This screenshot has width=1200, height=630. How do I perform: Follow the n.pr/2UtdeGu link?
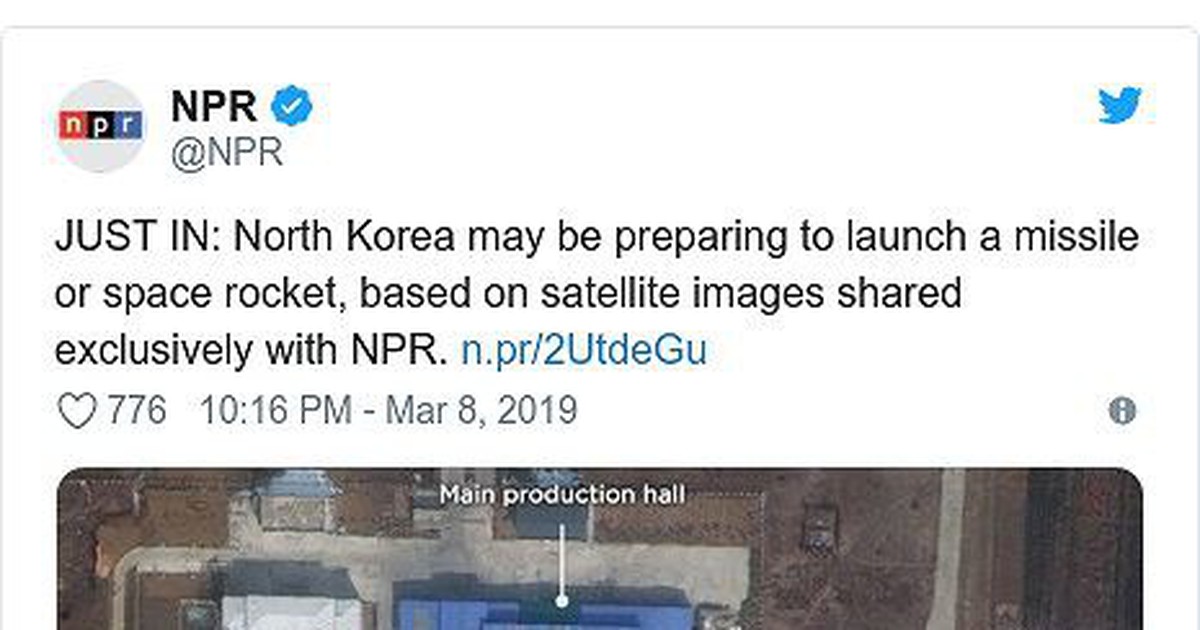click(584, 351)
